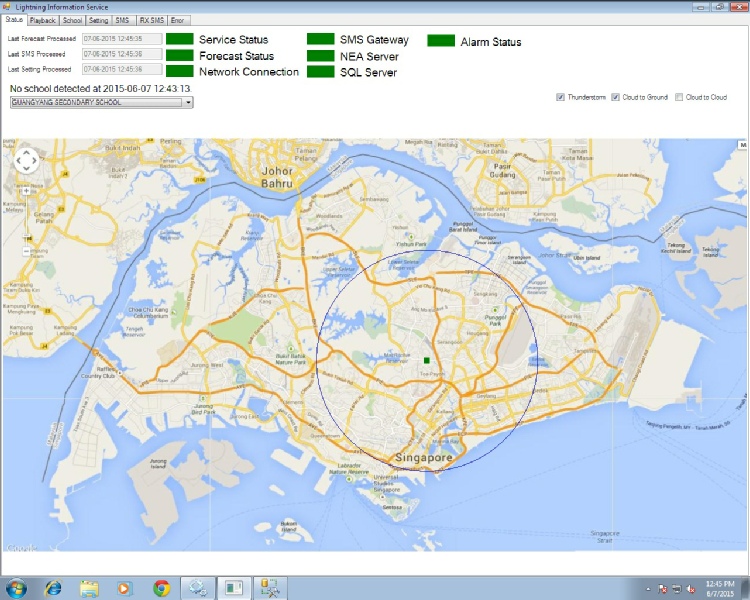Click the 'No school detected' status text

[100, 89]
